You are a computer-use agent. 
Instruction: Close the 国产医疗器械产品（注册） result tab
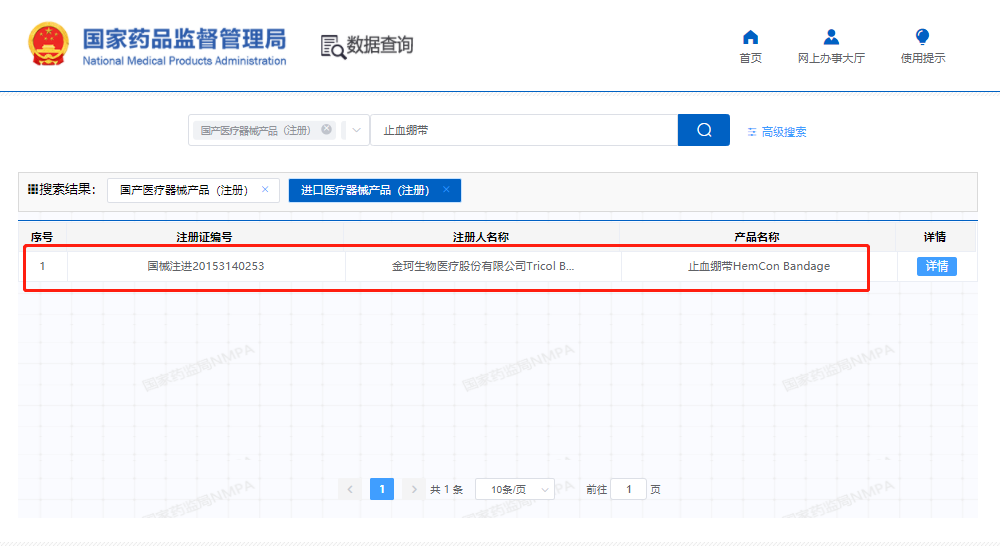(265, 189)
